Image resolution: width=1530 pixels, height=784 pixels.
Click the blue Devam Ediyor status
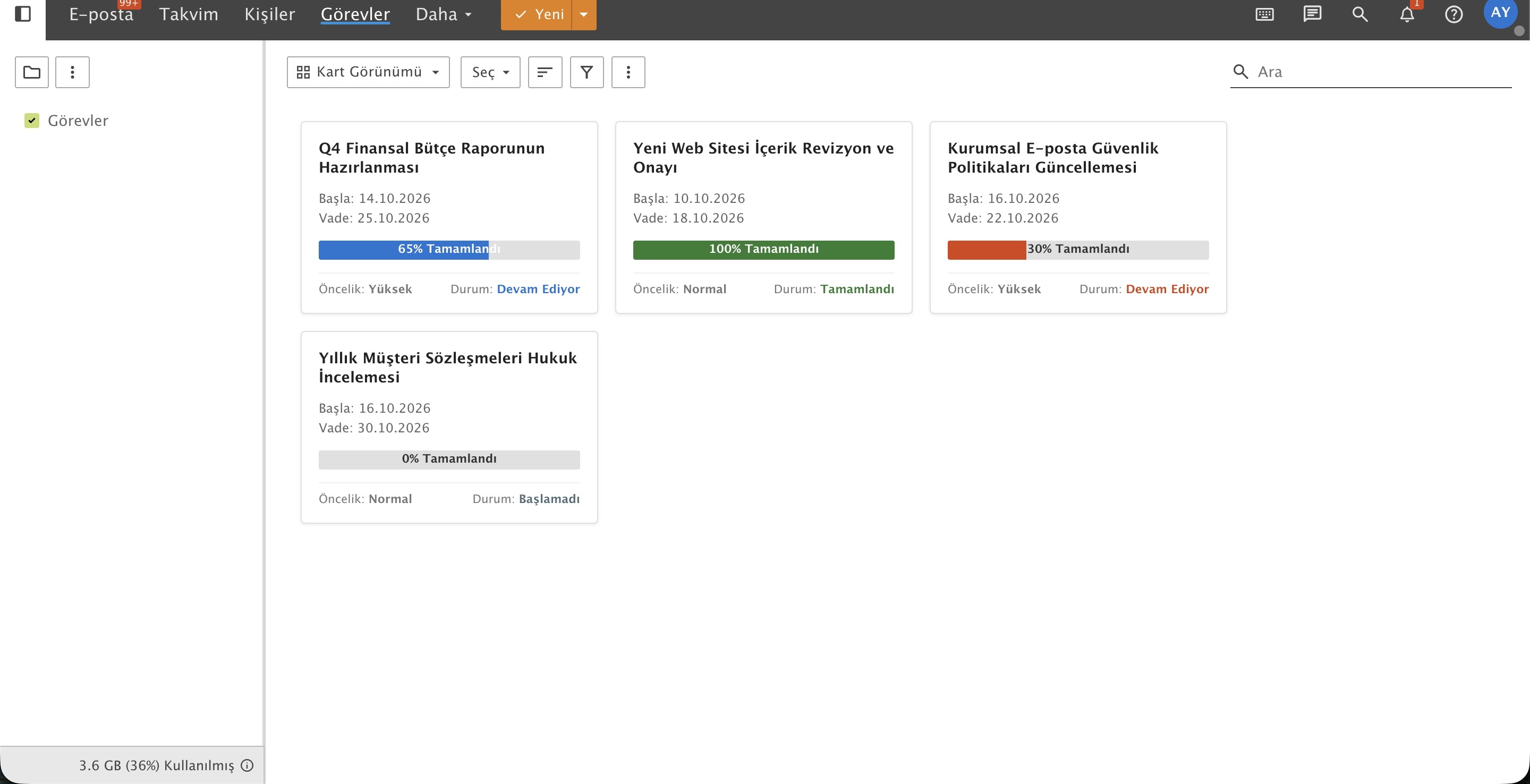(x=538, y=289)
